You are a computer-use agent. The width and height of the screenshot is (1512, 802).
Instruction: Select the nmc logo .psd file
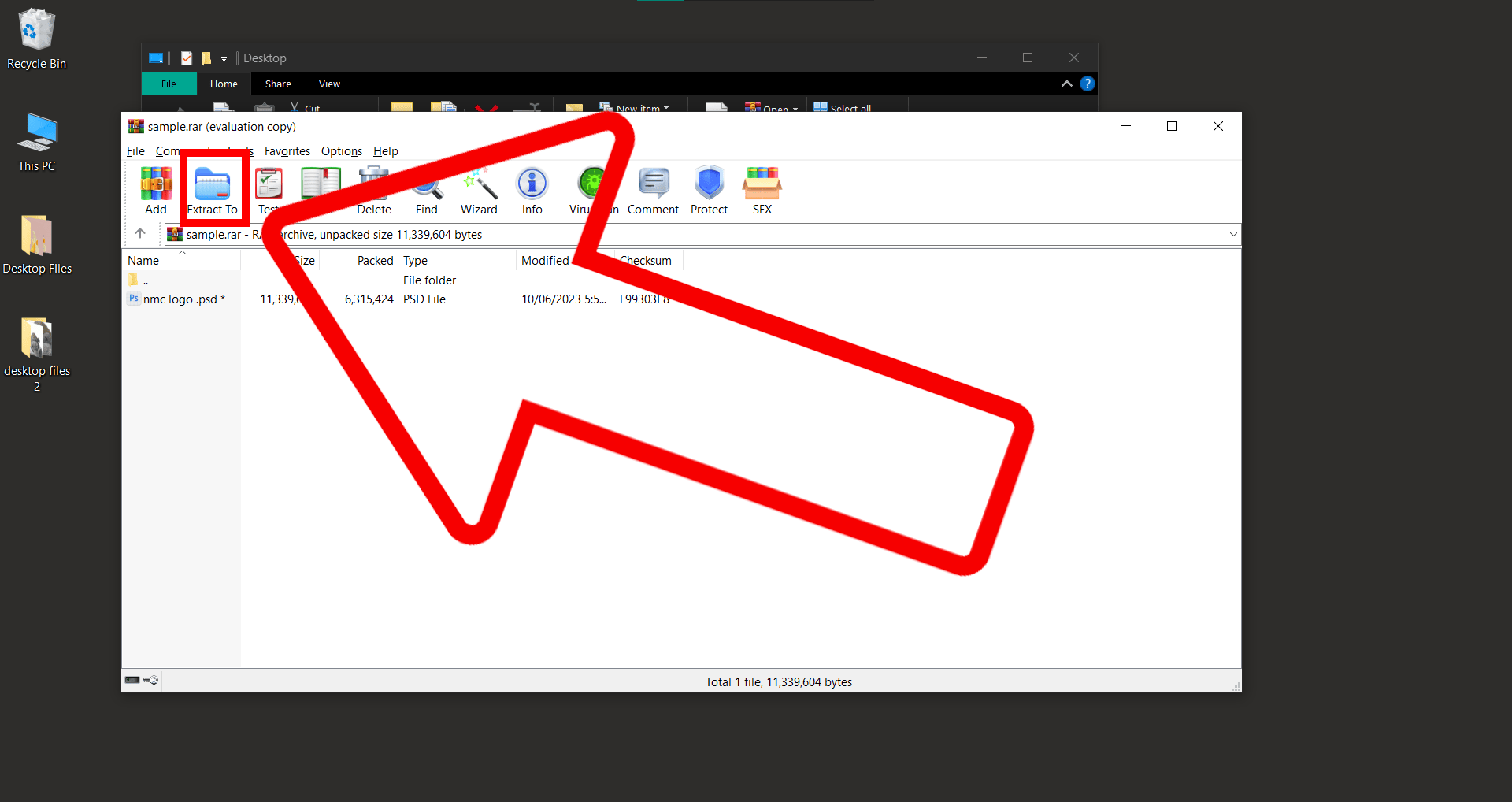[182, 299]
